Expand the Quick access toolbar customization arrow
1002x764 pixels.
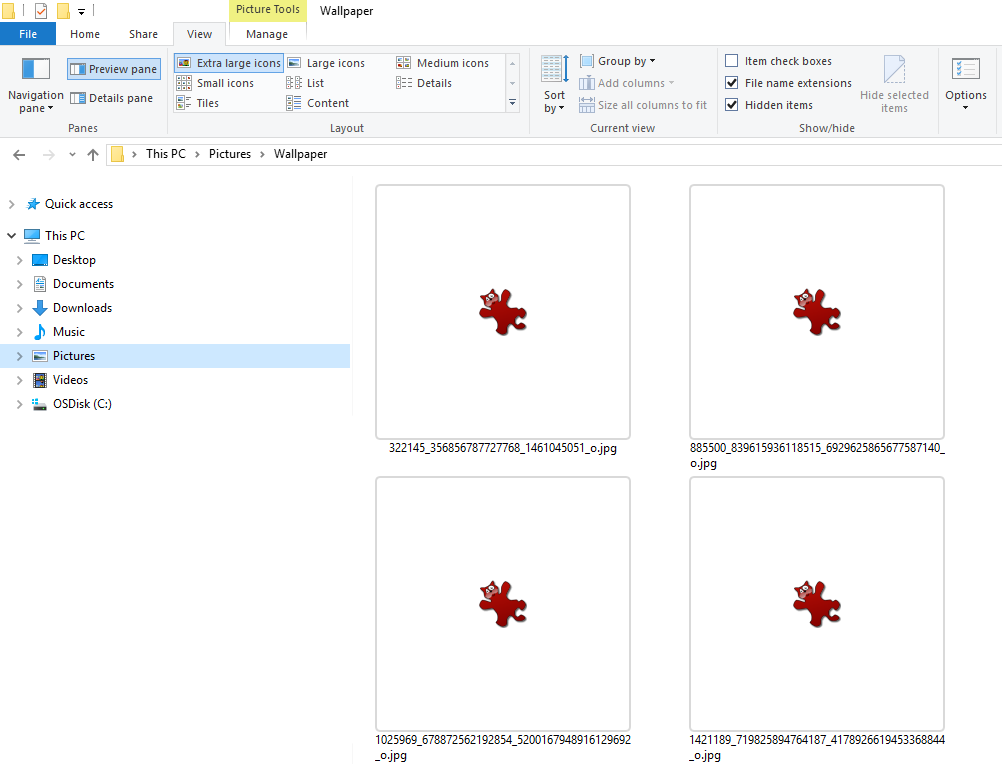coord(80,11)
